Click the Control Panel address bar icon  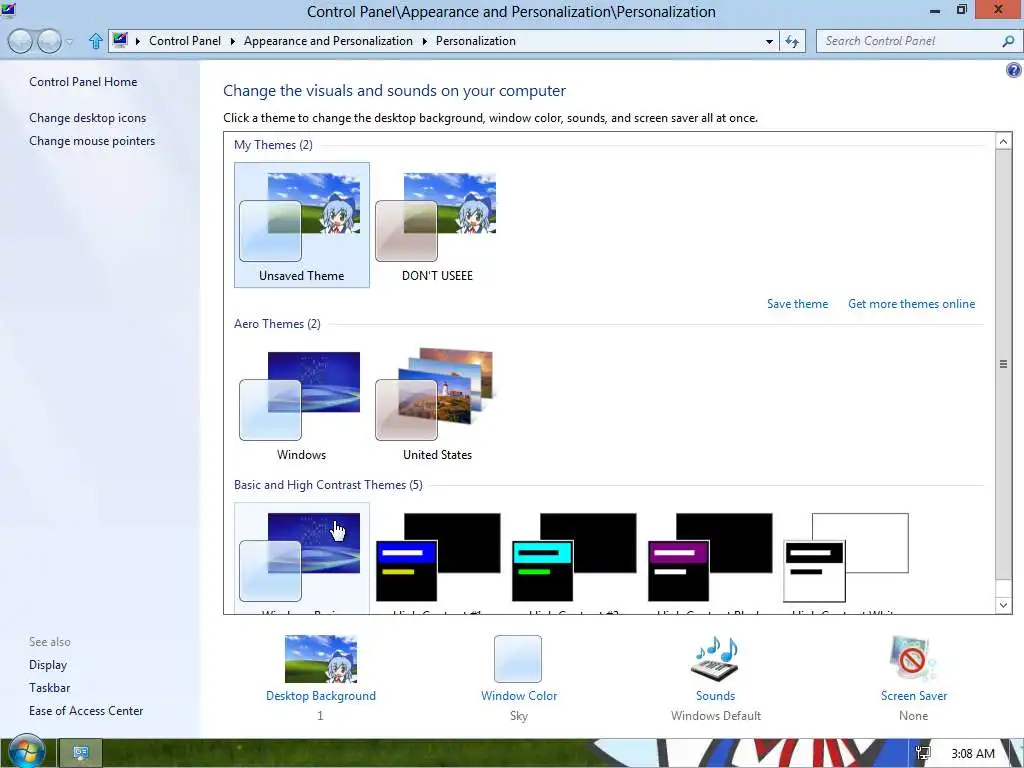click(120, 40)
